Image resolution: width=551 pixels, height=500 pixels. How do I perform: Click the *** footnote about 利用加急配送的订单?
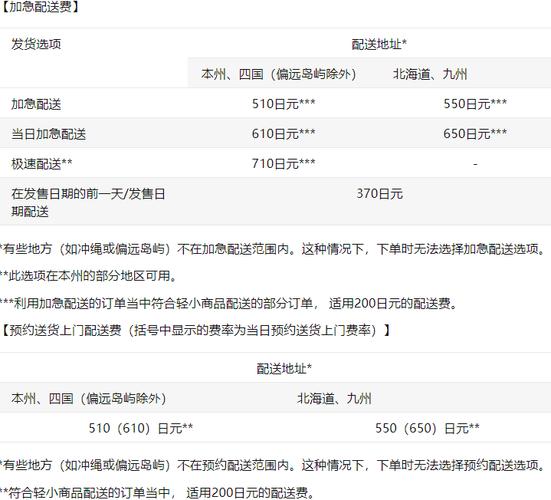pos(229,303)
